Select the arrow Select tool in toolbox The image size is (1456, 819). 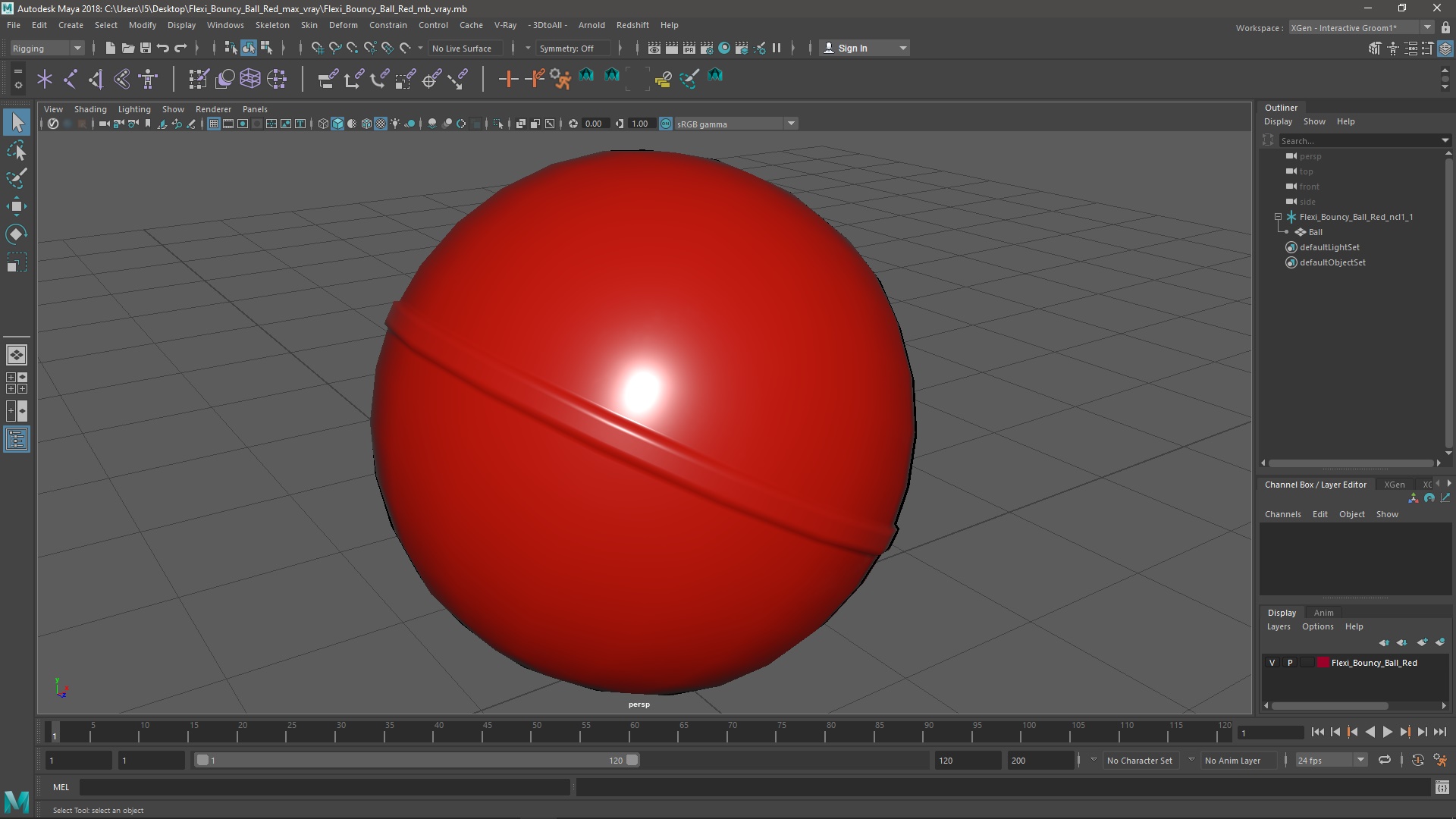pyautogui.click(x=17, y=122)
